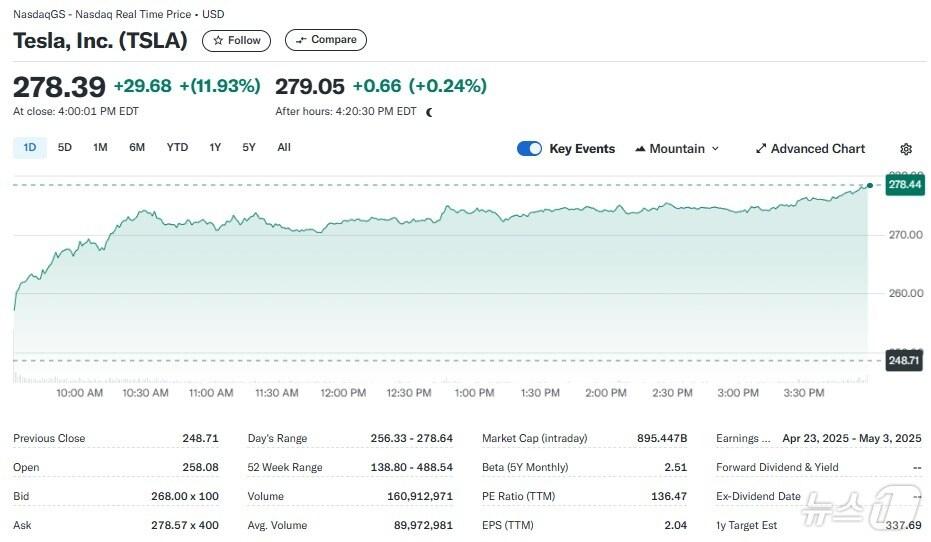
Task: Switch to the 5D time range
Action: 65,148
